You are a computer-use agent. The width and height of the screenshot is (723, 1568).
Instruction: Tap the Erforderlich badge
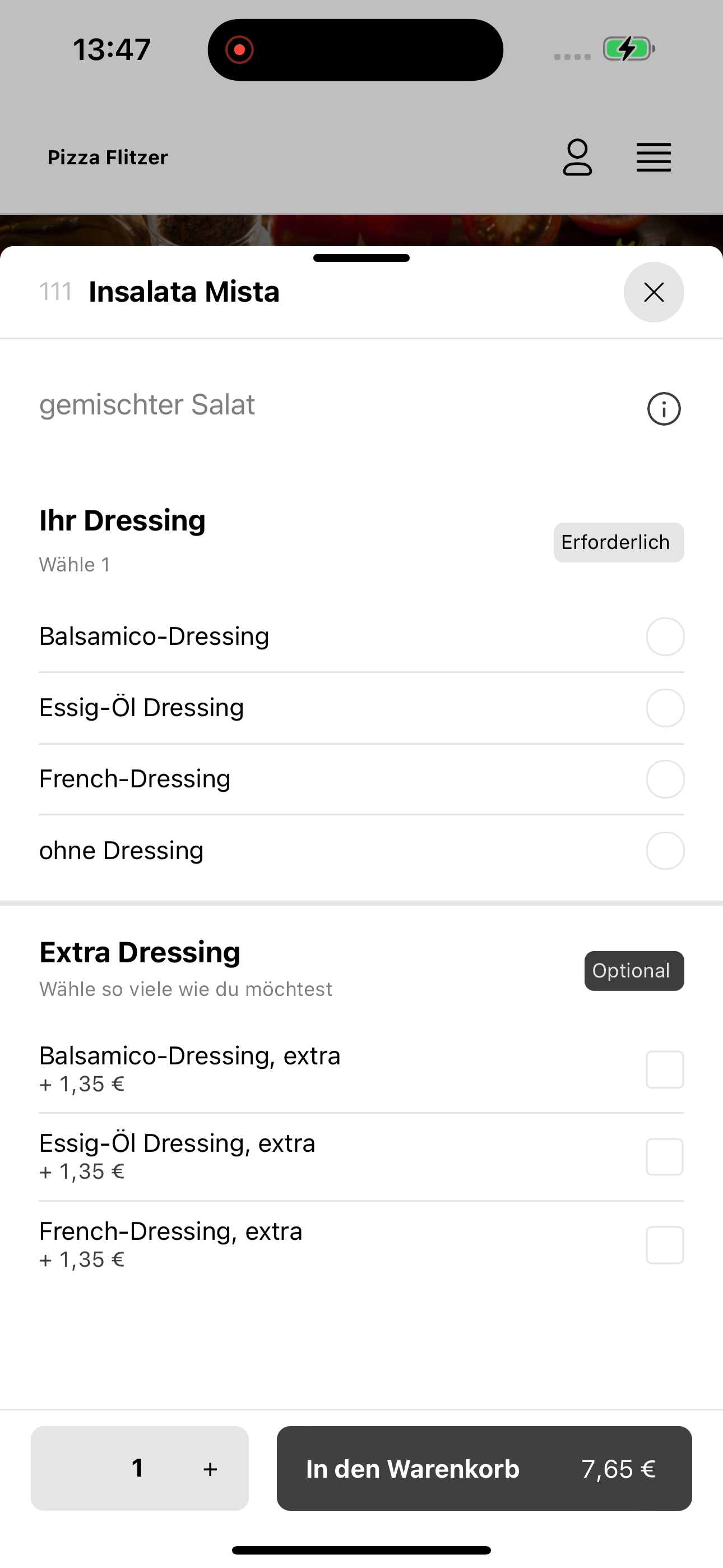click(619, 542)
